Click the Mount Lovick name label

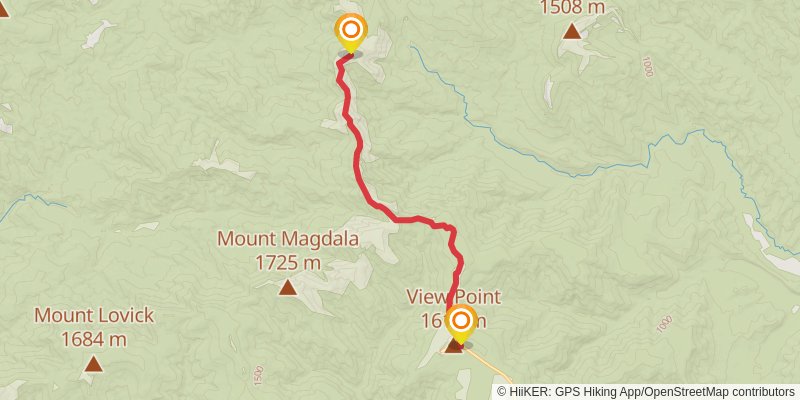point(94,315)
